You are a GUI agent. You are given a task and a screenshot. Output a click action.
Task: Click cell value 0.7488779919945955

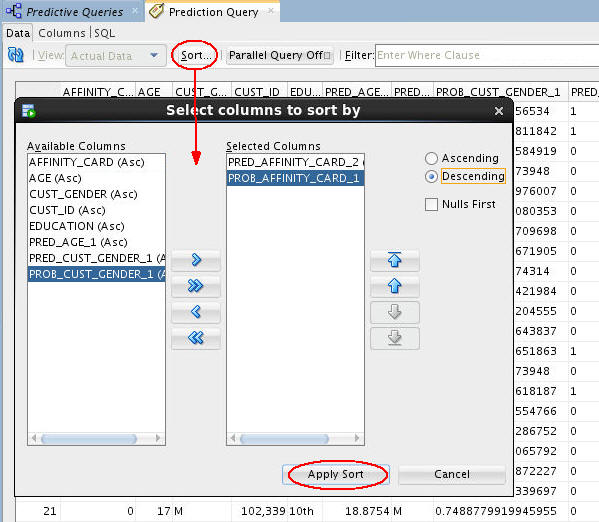[x=500, y=511]
